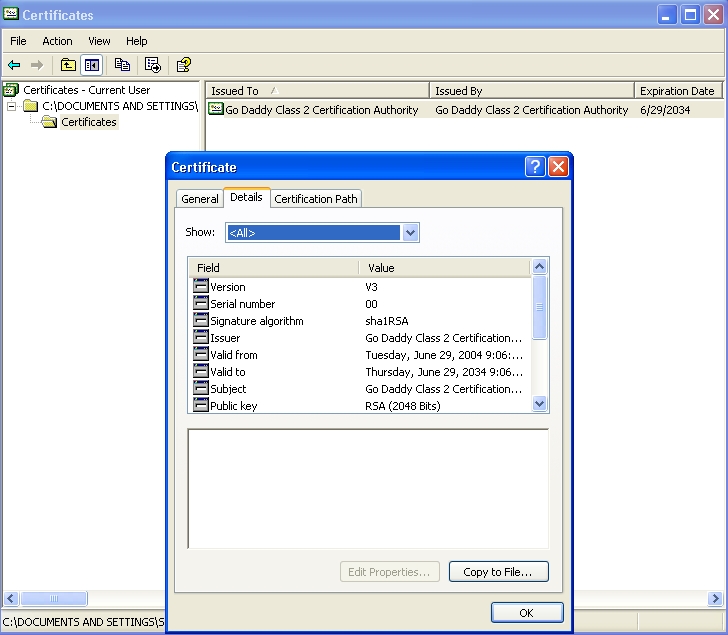The width and height of the screenshot is (728, 635).
Task: Open the File menu
Action: tap(18, 41)
